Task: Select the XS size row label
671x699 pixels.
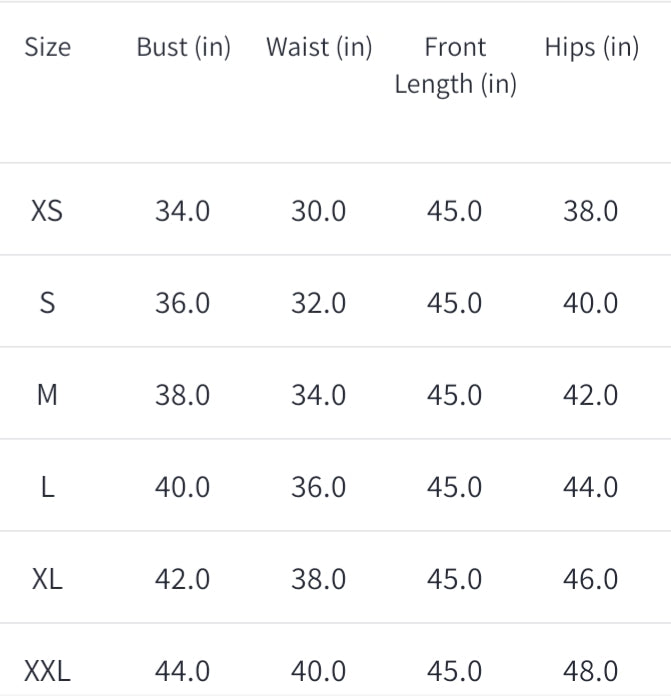Action: coord(47,211)
